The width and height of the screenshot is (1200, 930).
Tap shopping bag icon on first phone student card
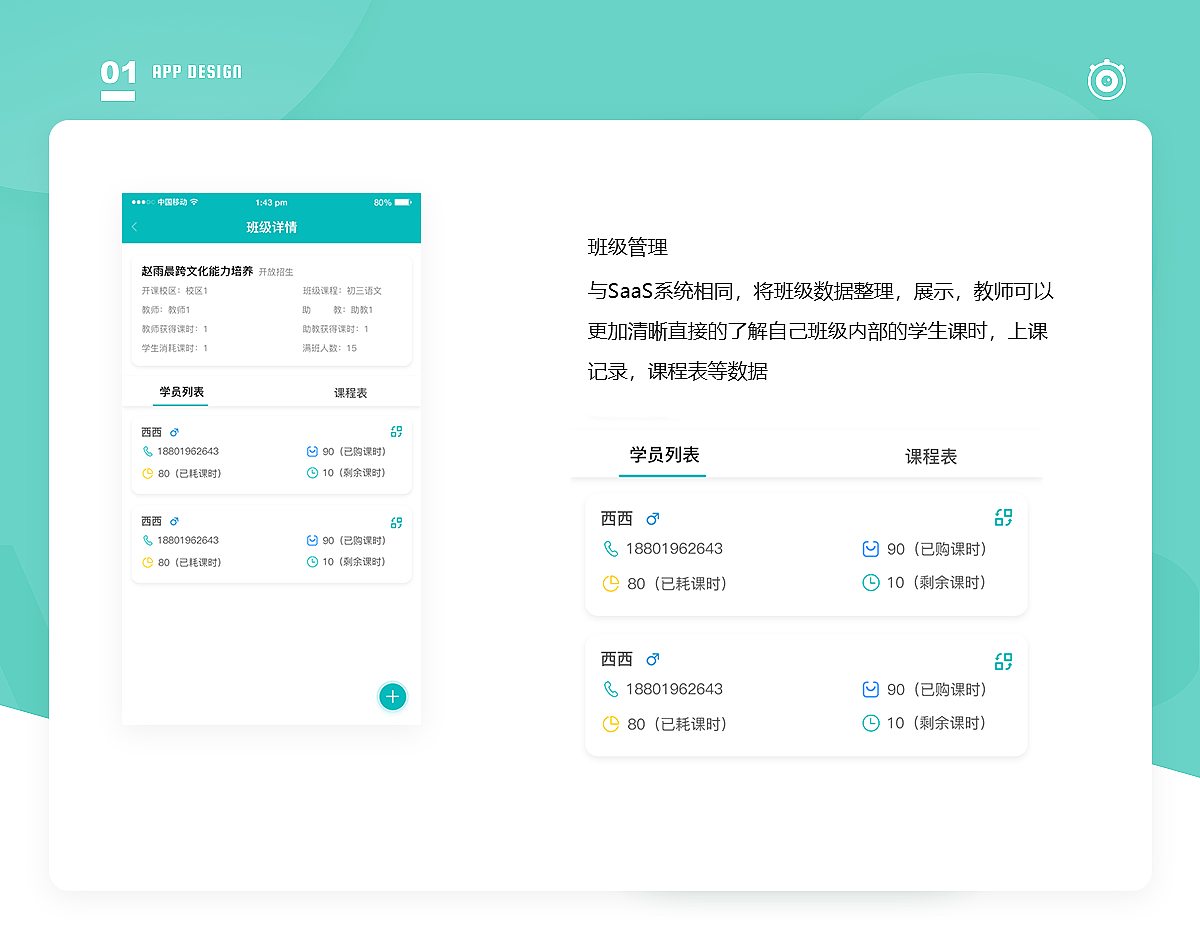[312, 452]
